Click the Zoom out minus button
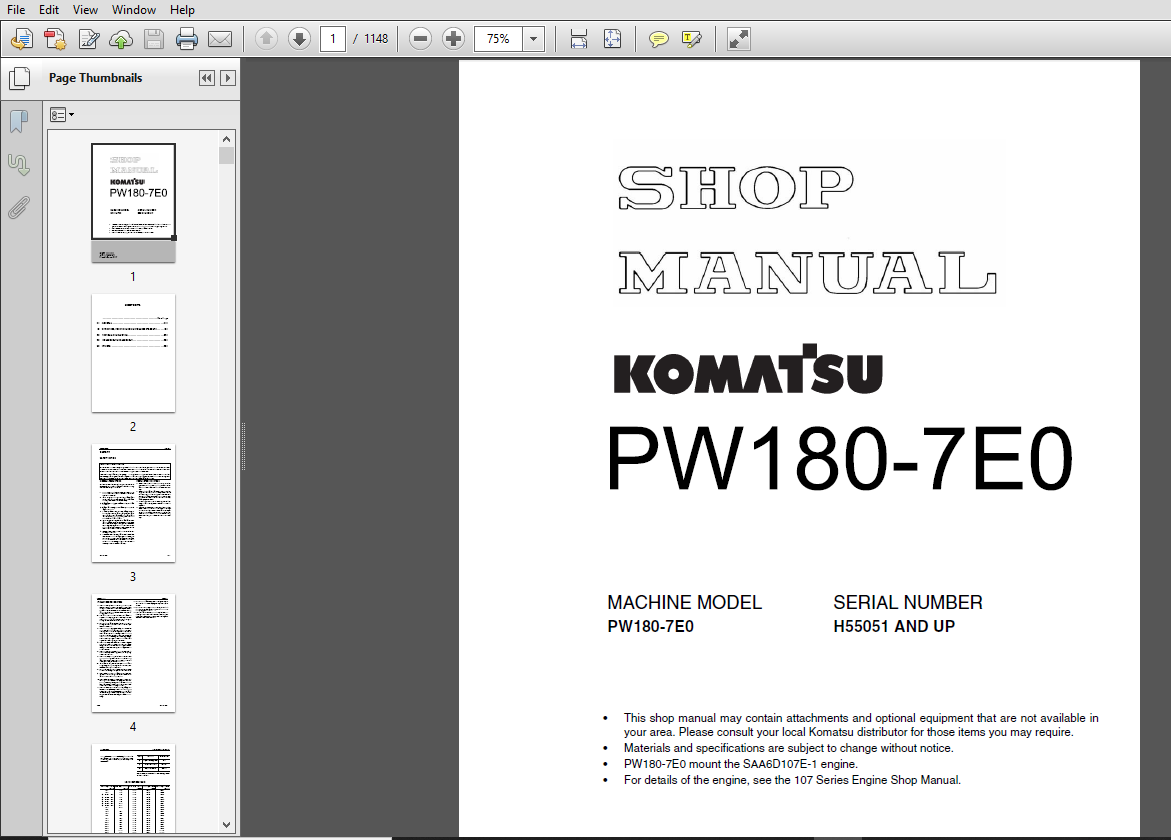Viewport: 1171px width, 840px height. [x=420, y=39]
